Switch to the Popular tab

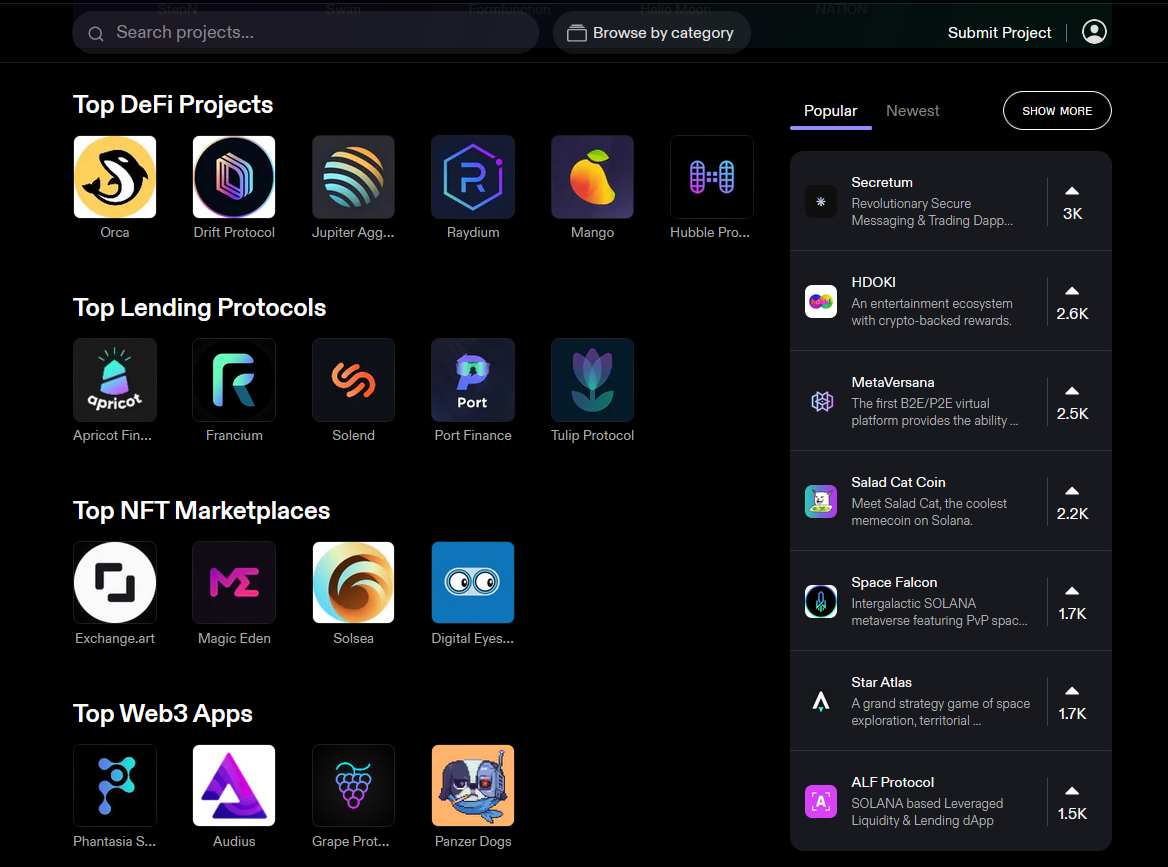(831, 111)
